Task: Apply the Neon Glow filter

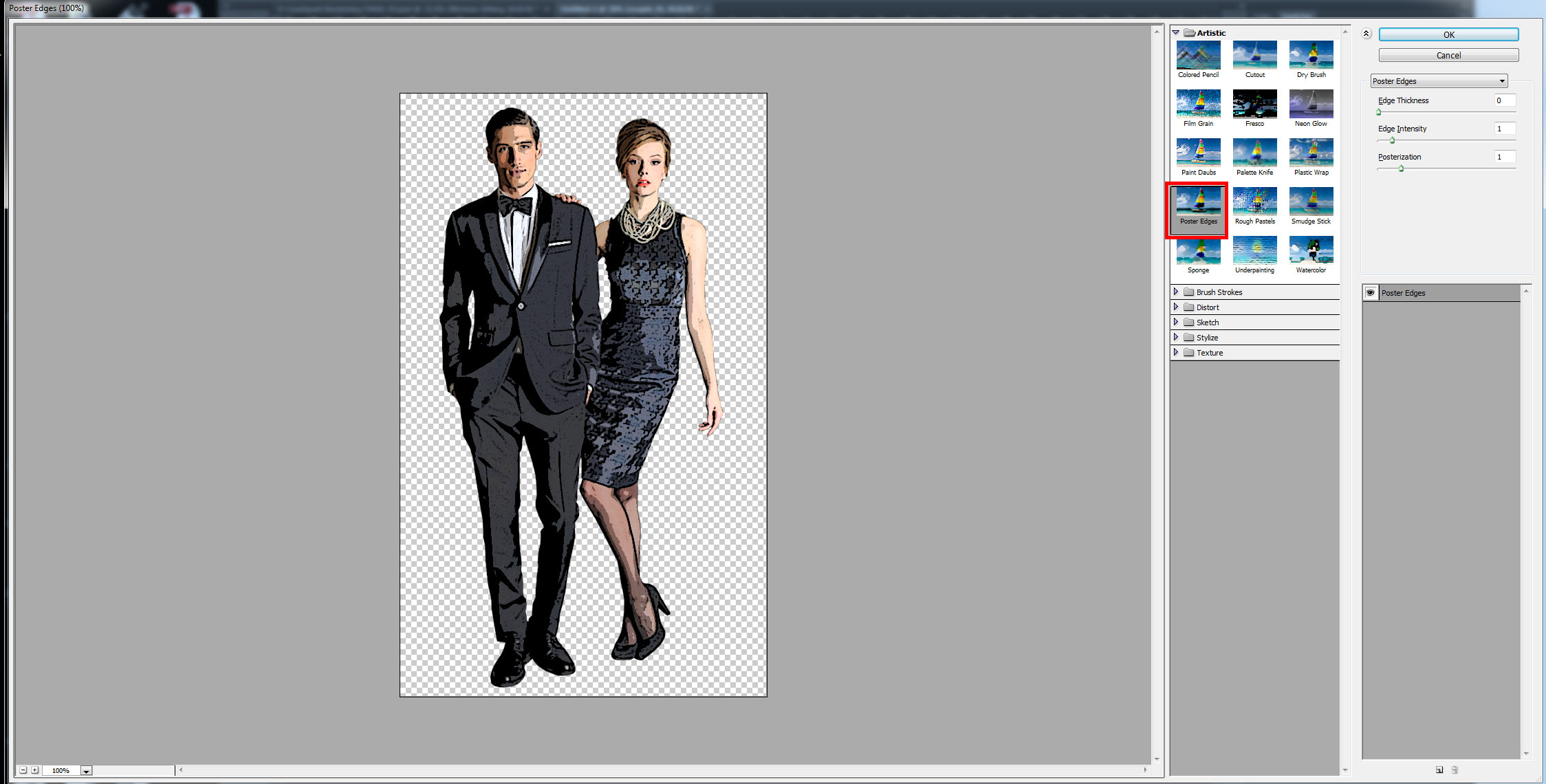Action: pyautogui.click(x=1311, y=105)
